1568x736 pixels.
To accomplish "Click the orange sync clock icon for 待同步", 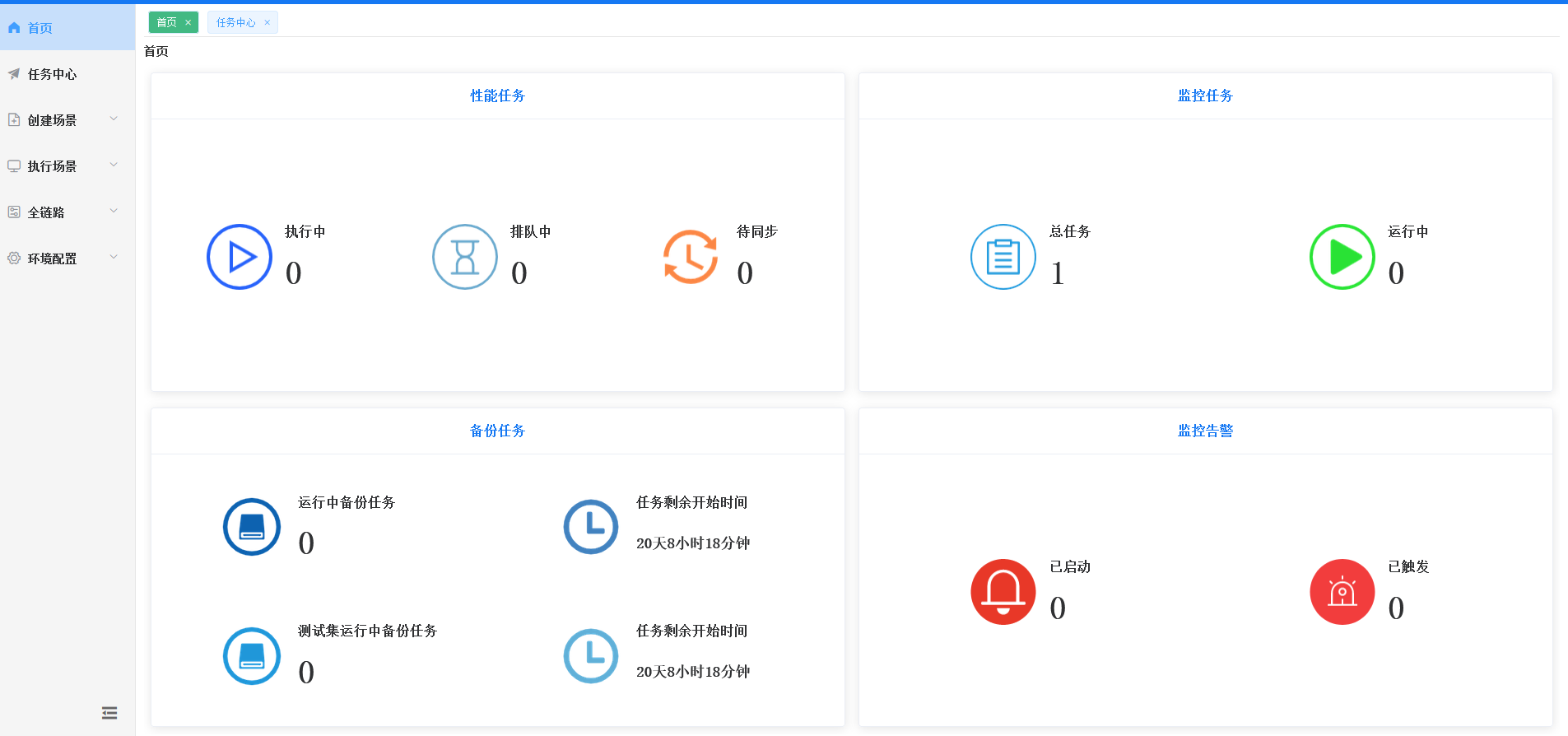I will (x=691, y=257).
